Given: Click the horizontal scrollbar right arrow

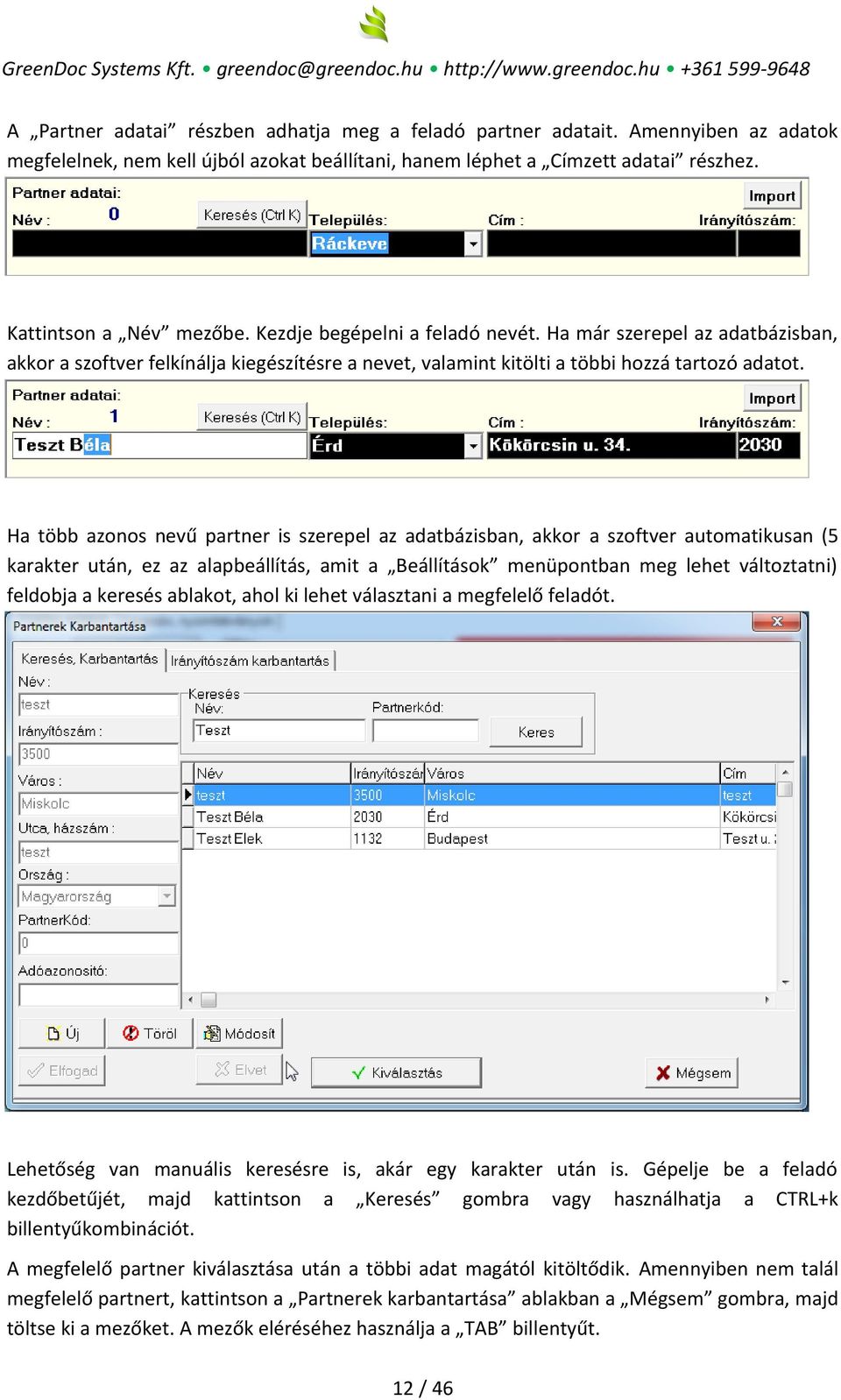Looking at the screenshot, I should point(768,1000).
